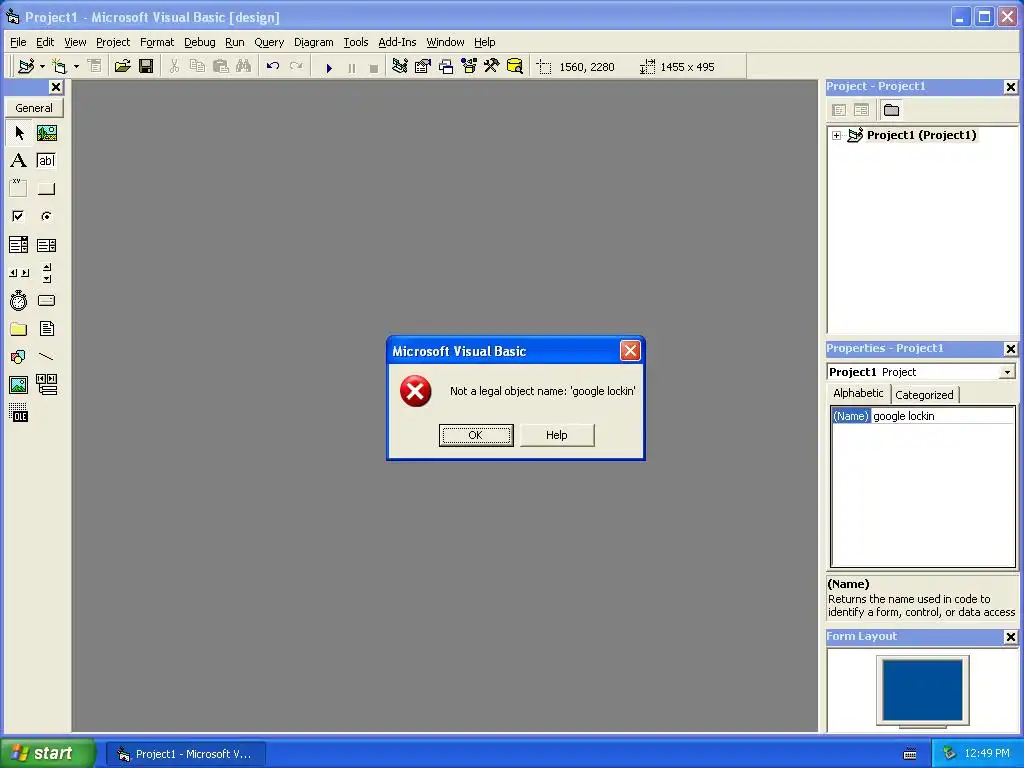
Task: Open the Help menu
Action: click(485, 42)
